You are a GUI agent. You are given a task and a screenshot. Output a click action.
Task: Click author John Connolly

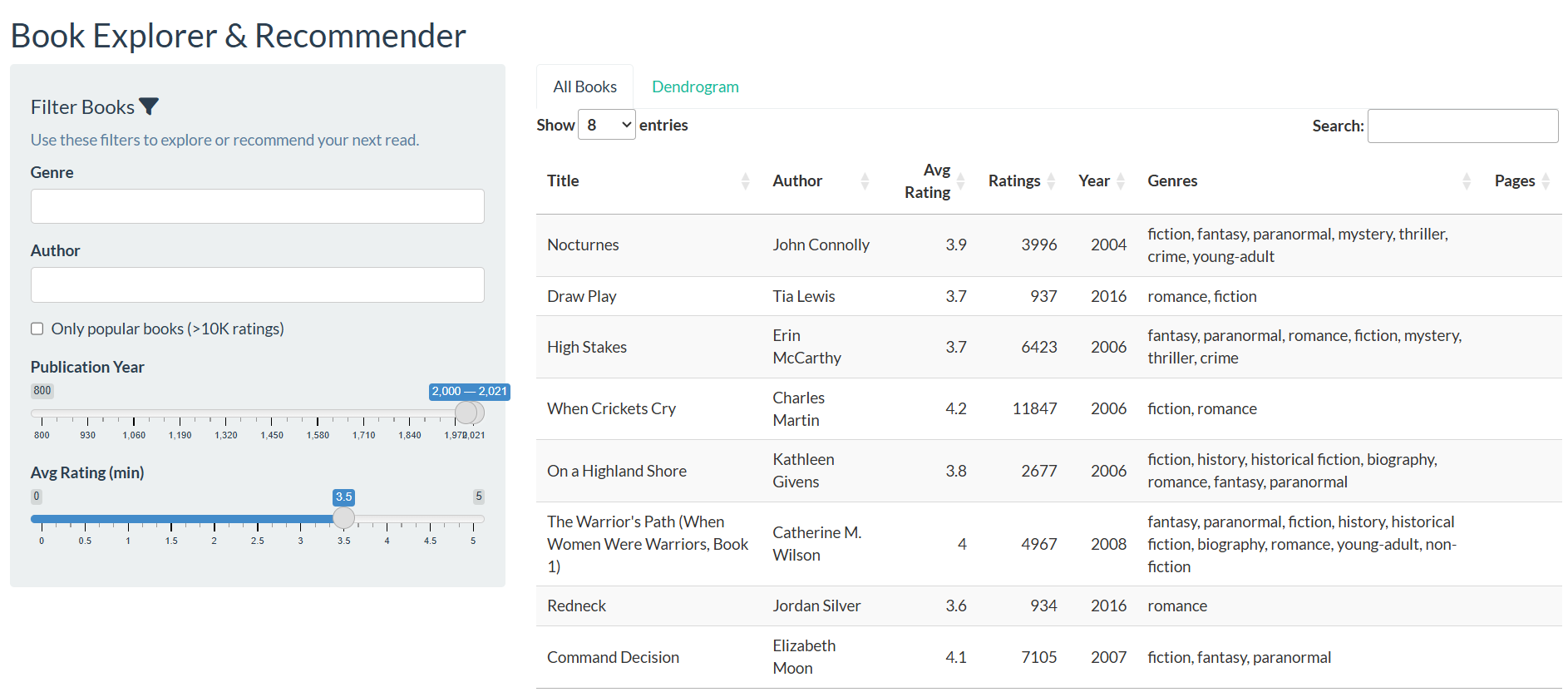821,245
